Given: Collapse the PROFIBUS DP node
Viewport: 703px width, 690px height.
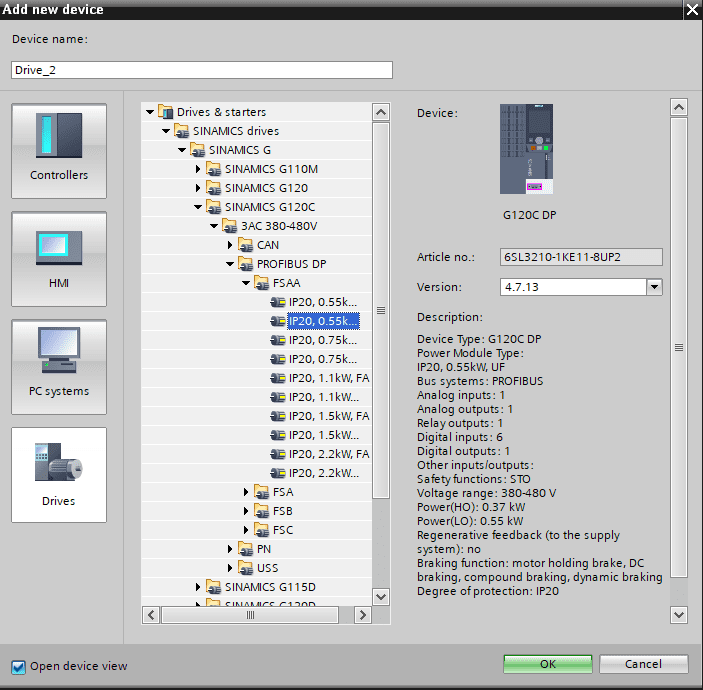Looking at the screenshot, I should point(230,264).
